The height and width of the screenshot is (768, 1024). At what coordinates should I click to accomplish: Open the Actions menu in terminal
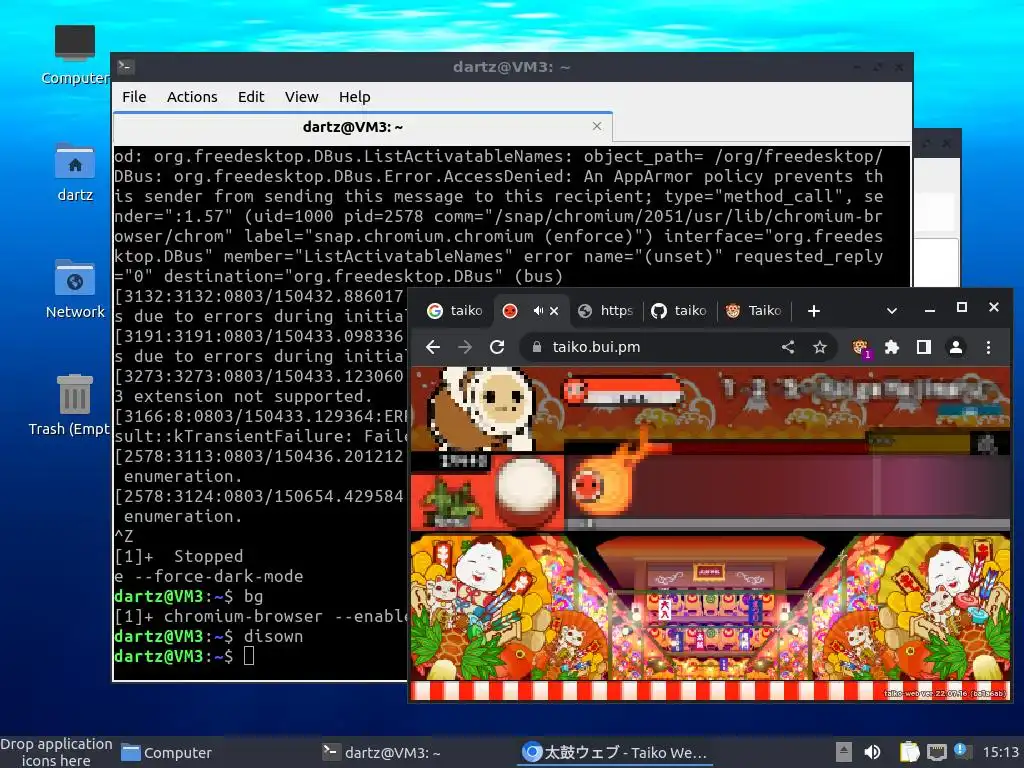click(x=192, y=97)
